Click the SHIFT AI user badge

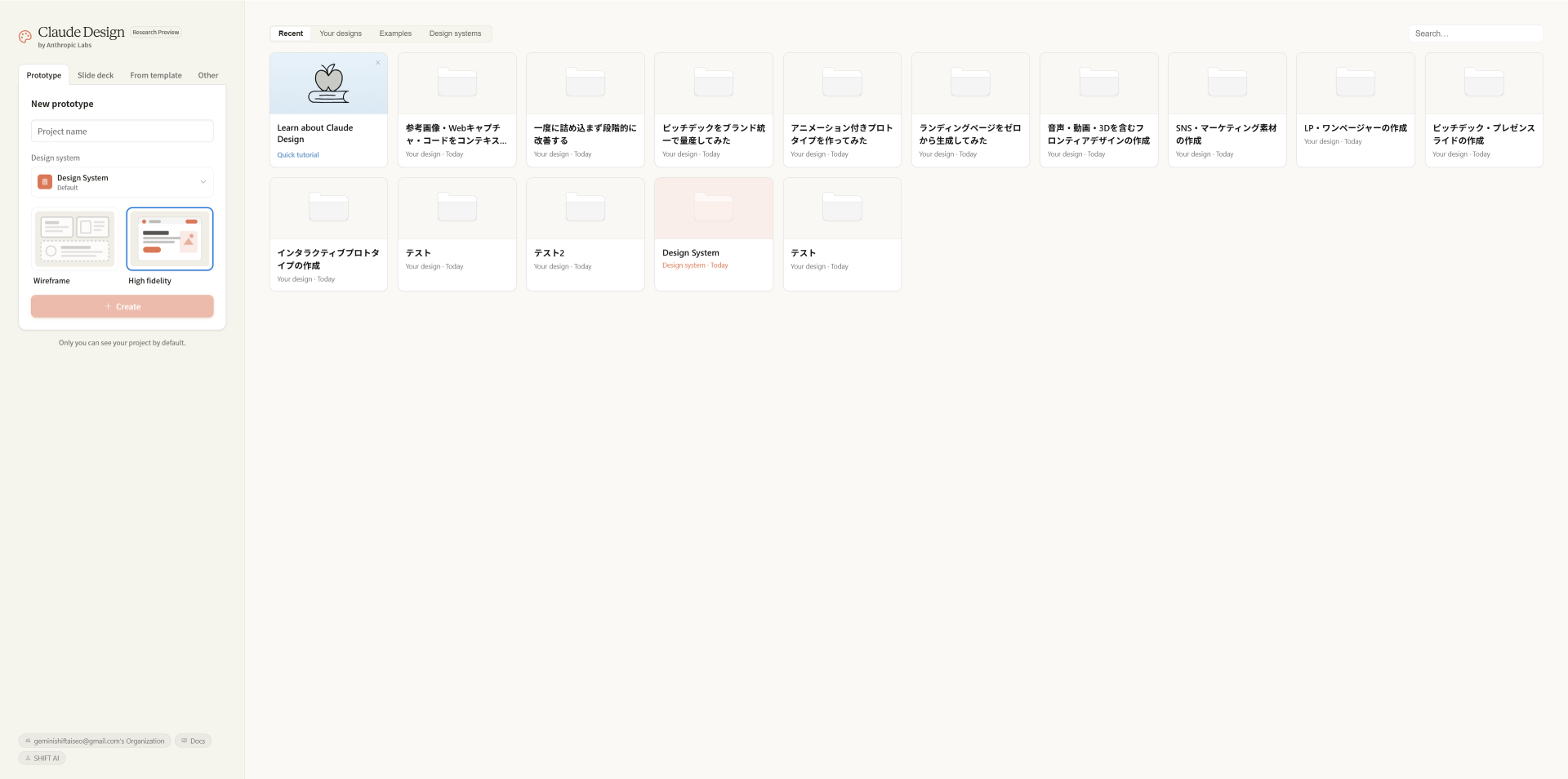(42, 758)
